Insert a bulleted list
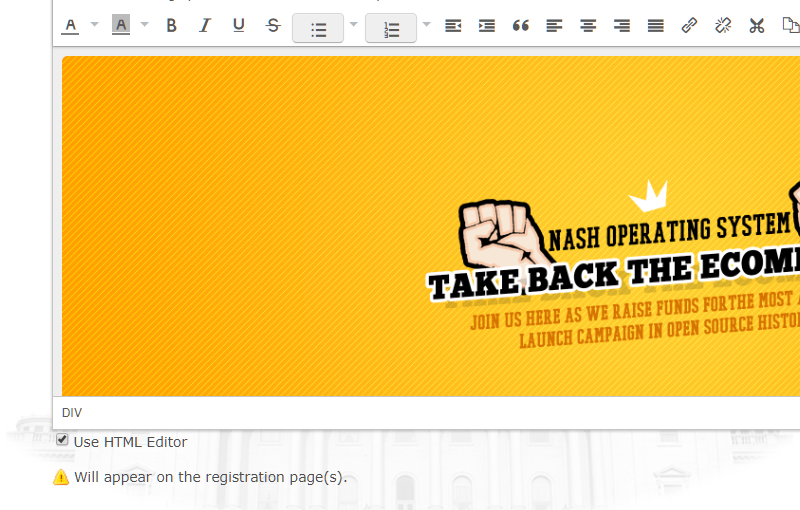 [x=318, y=28]
